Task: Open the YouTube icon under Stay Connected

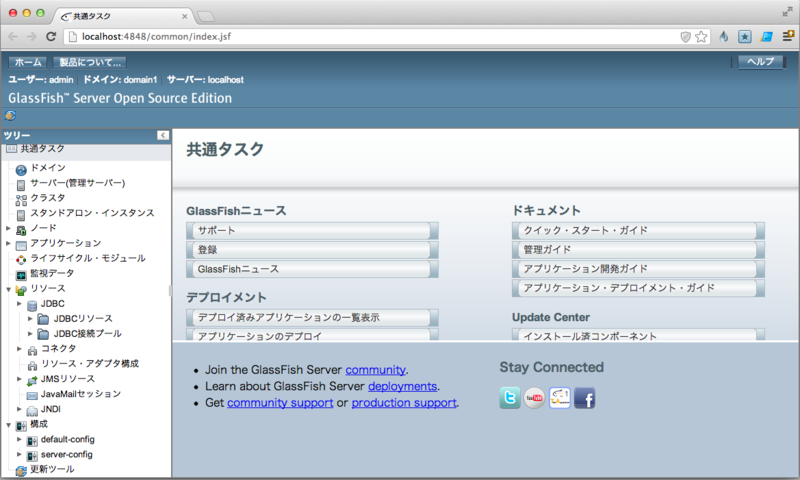Action: (x=534, y=398)
